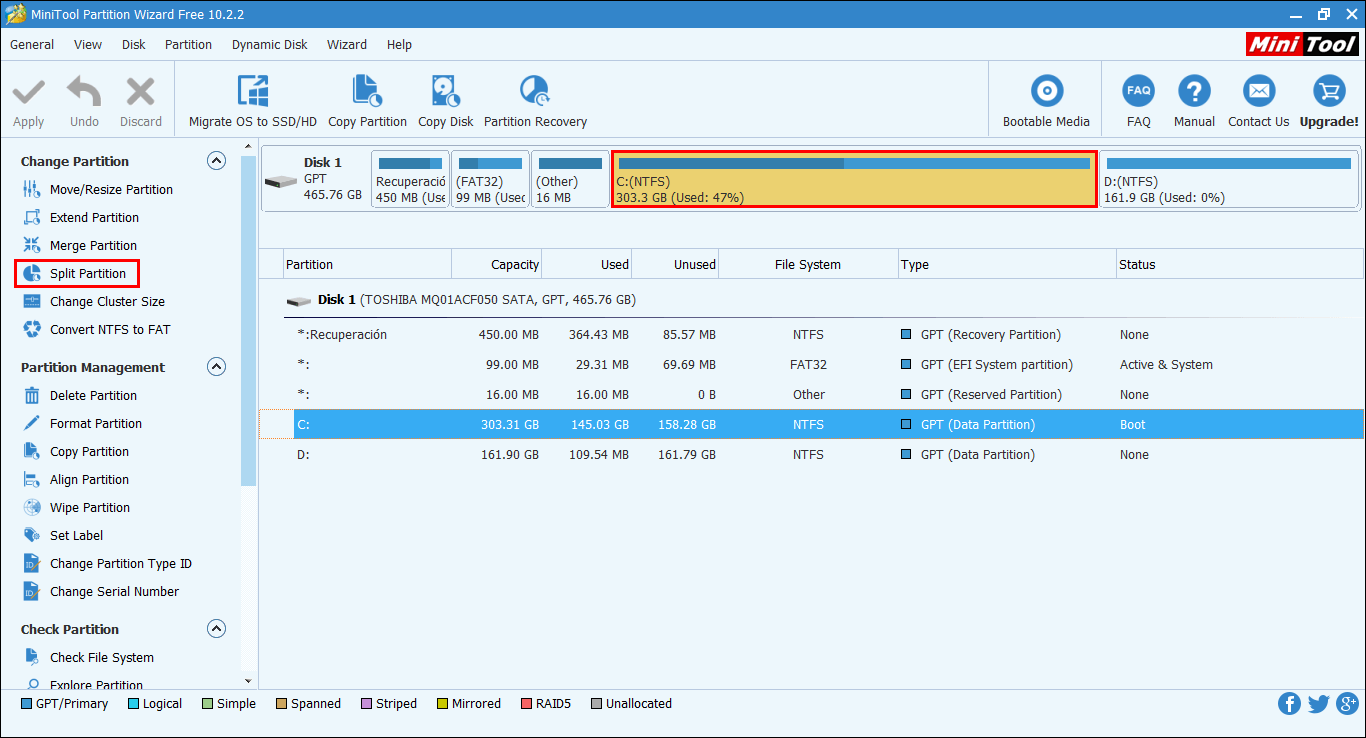Sort by Used column header
The image size is (1366, 738).
tap(586, 264)
